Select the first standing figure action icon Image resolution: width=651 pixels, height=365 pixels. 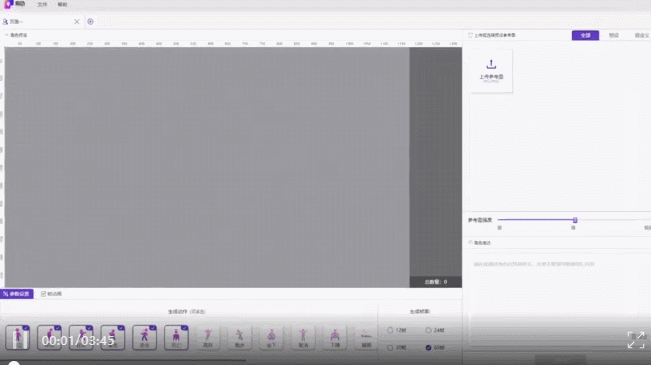pos(17,337)
